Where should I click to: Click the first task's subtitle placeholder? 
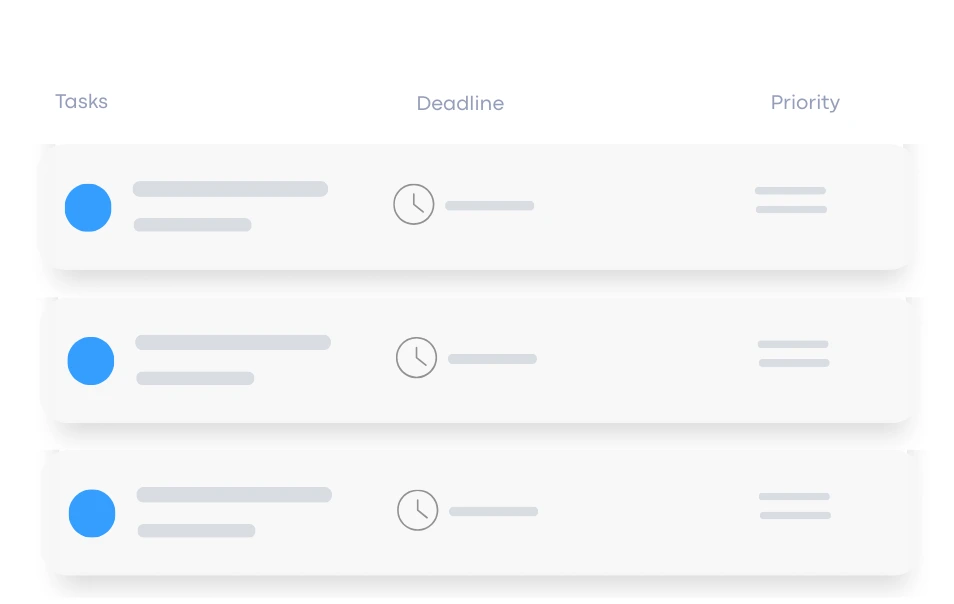192,225
